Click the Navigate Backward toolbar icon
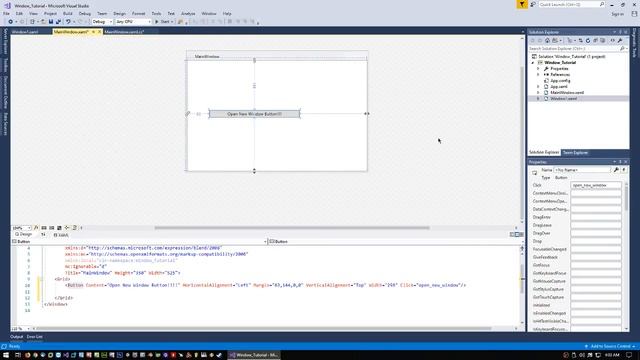The width and height of the screenshot is (640, 360). [10, 22]
